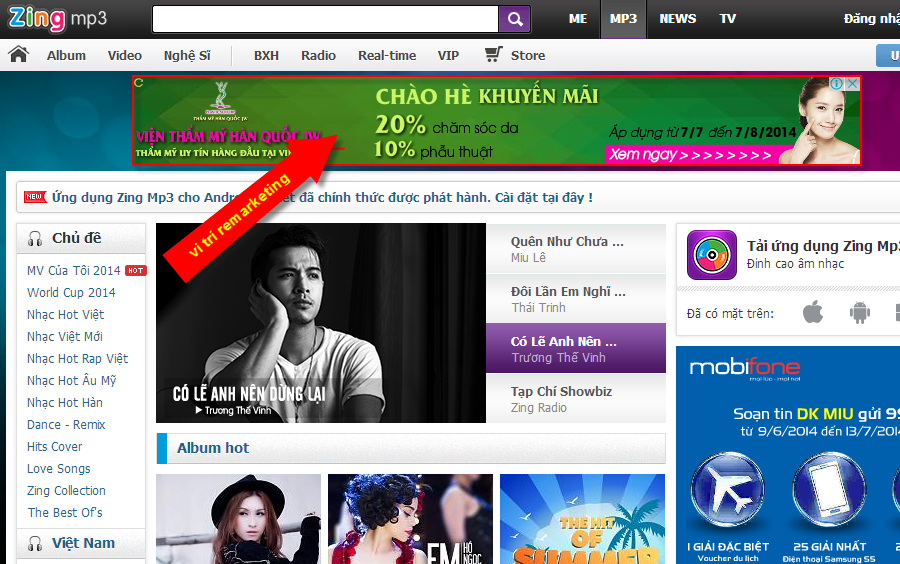This screenshot has width=900, height=564.
Task: Click the red NEW badge icon
Action: (35, 197)
